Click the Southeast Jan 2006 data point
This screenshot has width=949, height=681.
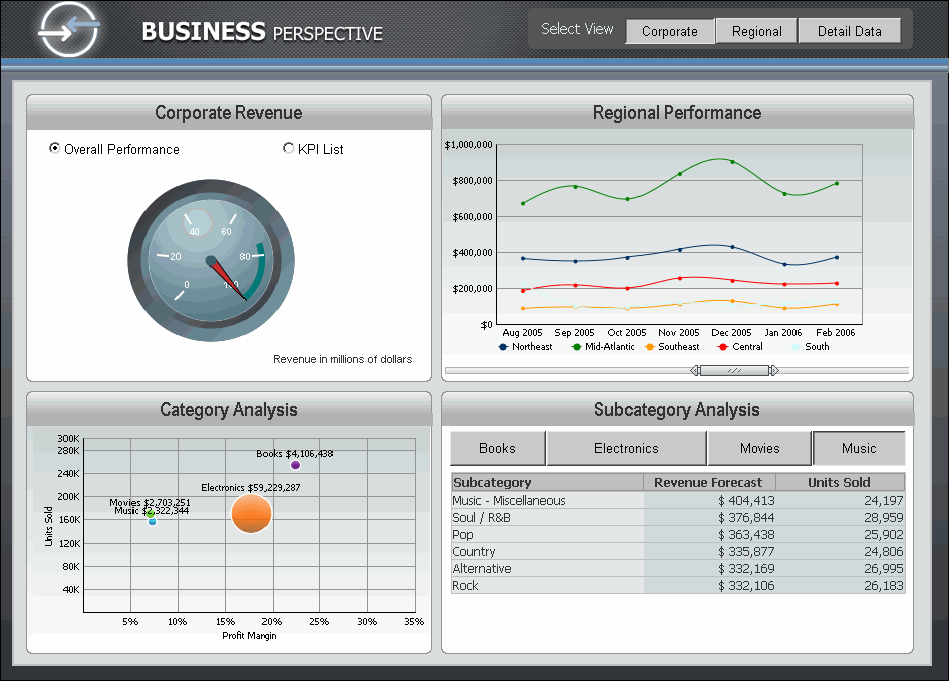tap(784, 308)
